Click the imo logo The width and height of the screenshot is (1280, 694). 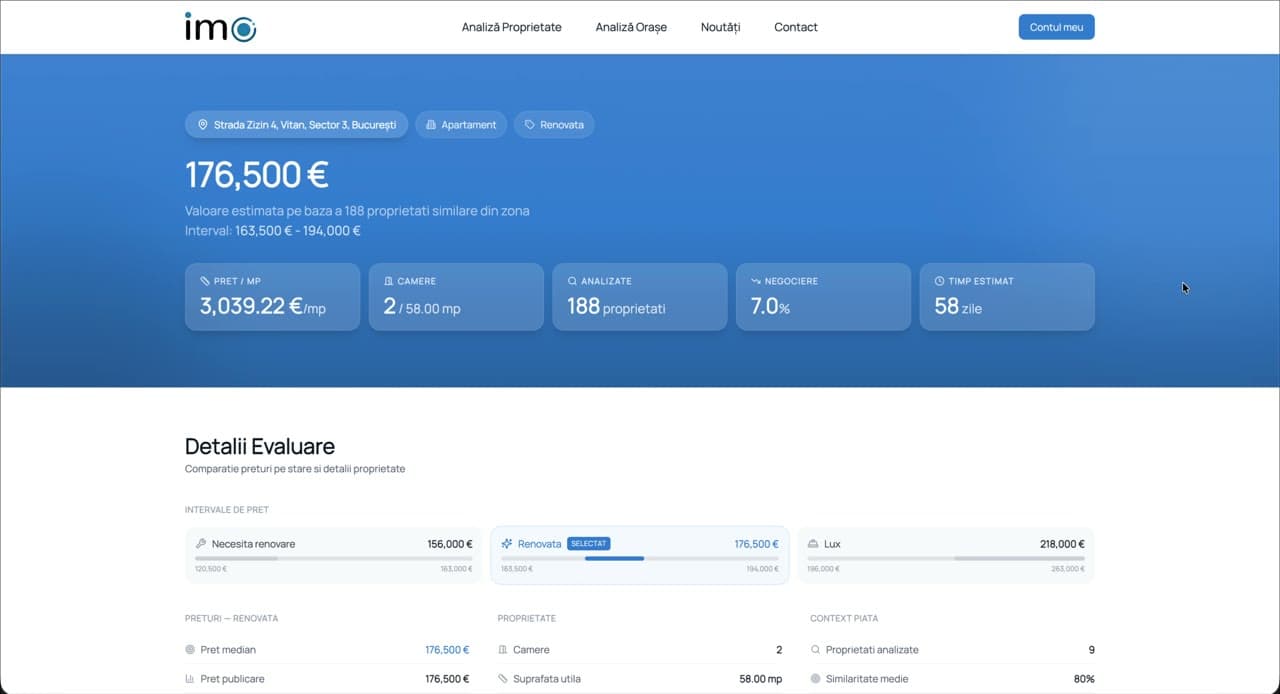[x=220, y=27]
